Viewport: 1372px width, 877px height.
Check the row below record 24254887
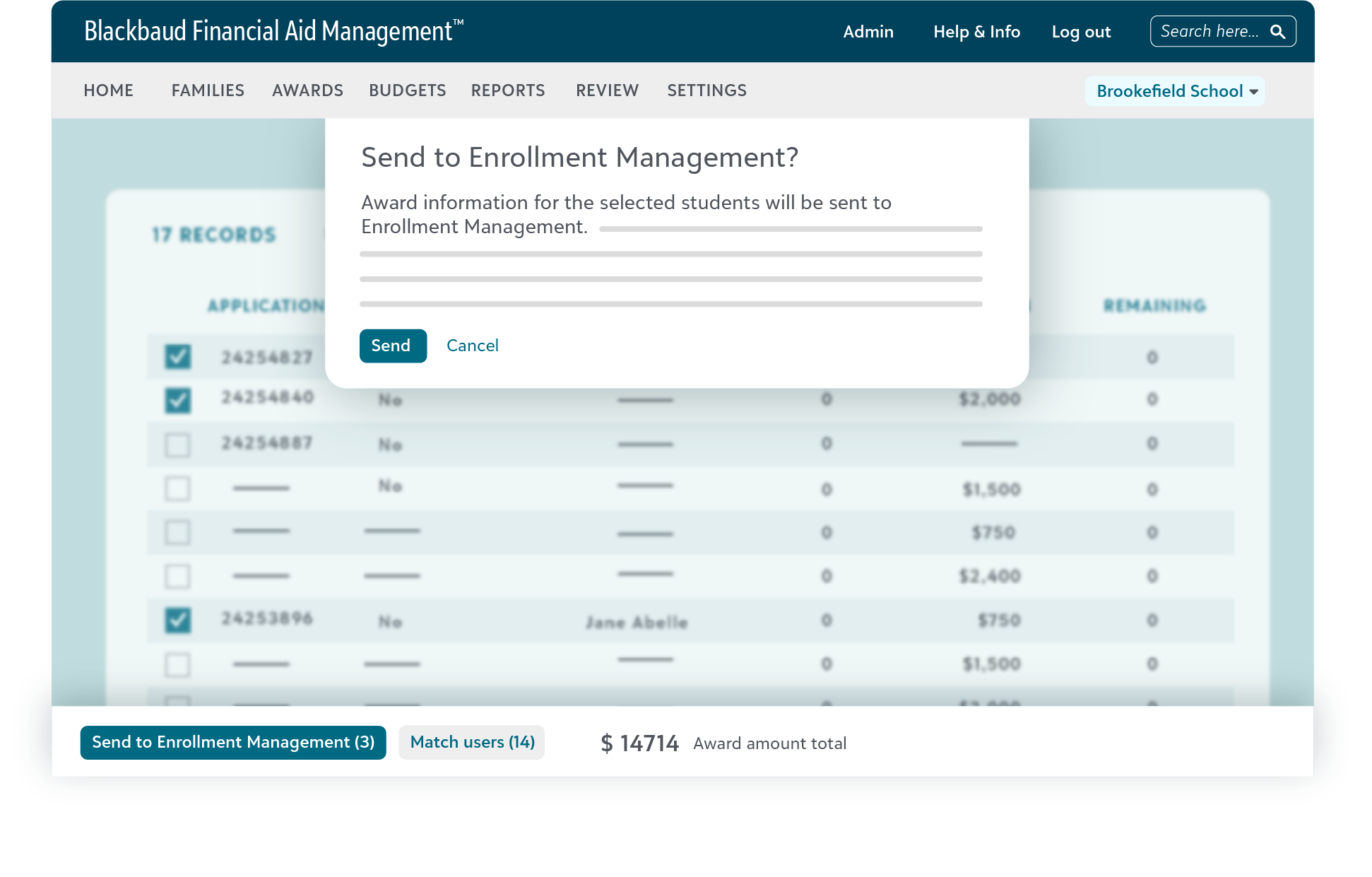click(x=177, y=488)
